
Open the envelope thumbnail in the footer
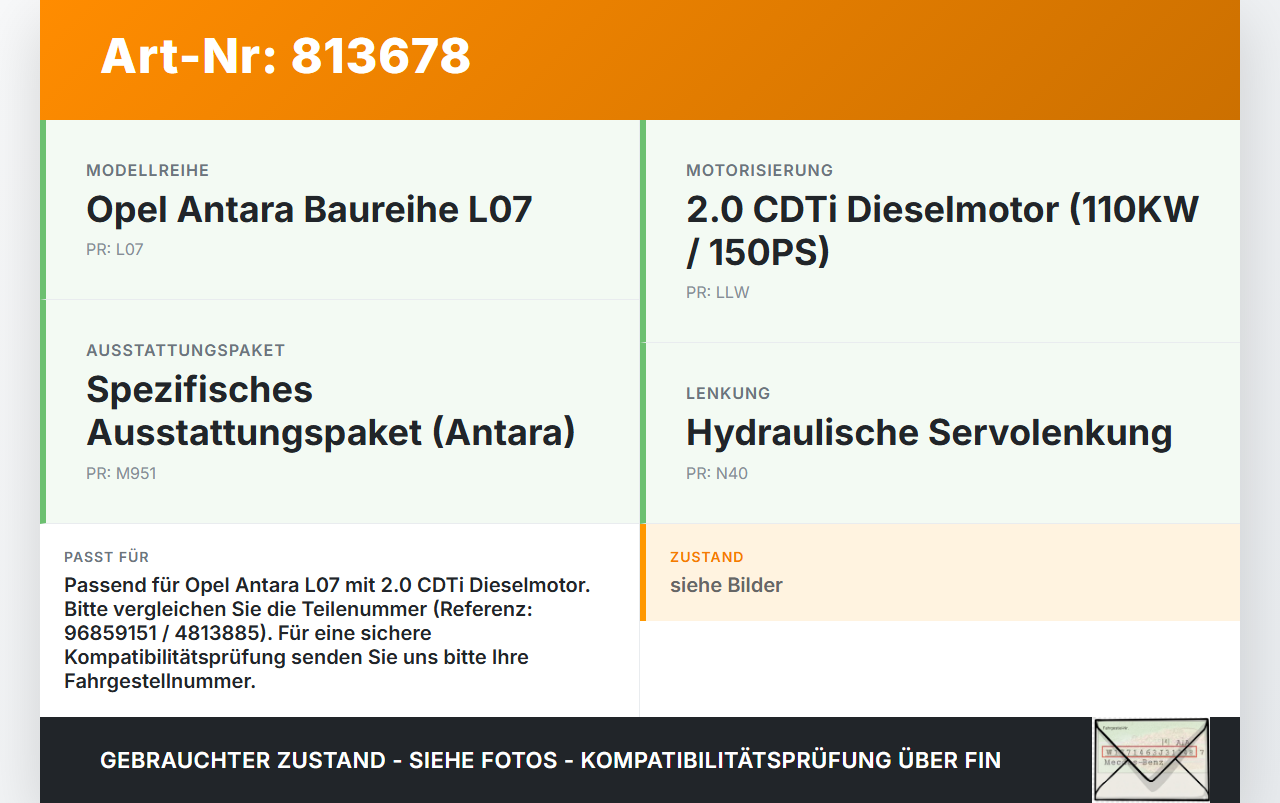tap(1151, 760)
